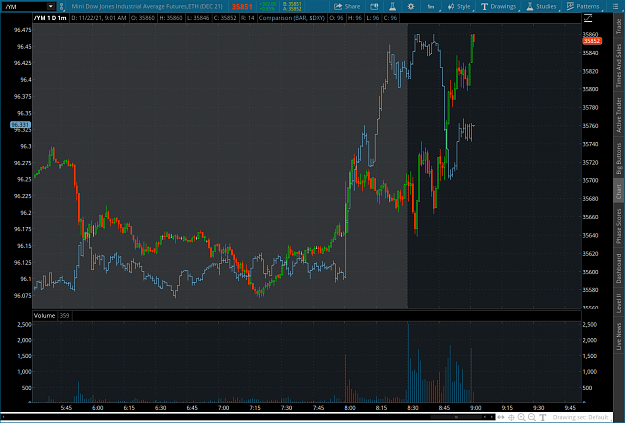This screenshot has width=625, height=423.
Task: Click the 35852 last price bubble
Action: click(x=592, y=41)
